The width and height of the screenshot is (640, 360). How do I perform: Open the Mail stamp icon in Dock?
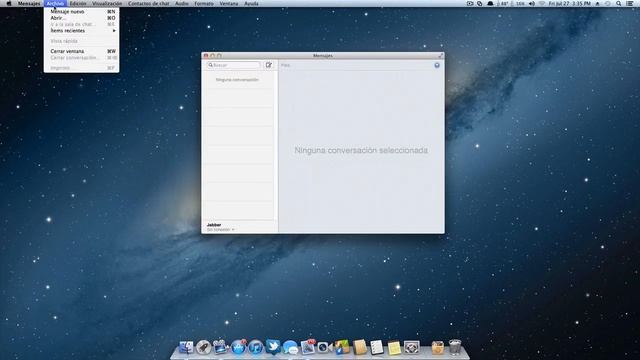(x=308, y=347)
